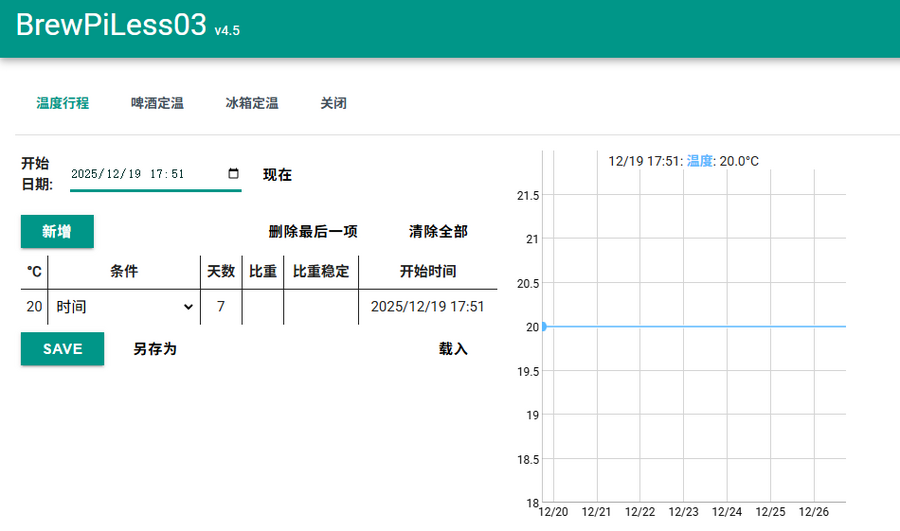Image resolution: width=900 pixels, height=531 pixels.
Task: Expand the 条件 dropdown showing 时间
Action: click(x=124, y=307)
